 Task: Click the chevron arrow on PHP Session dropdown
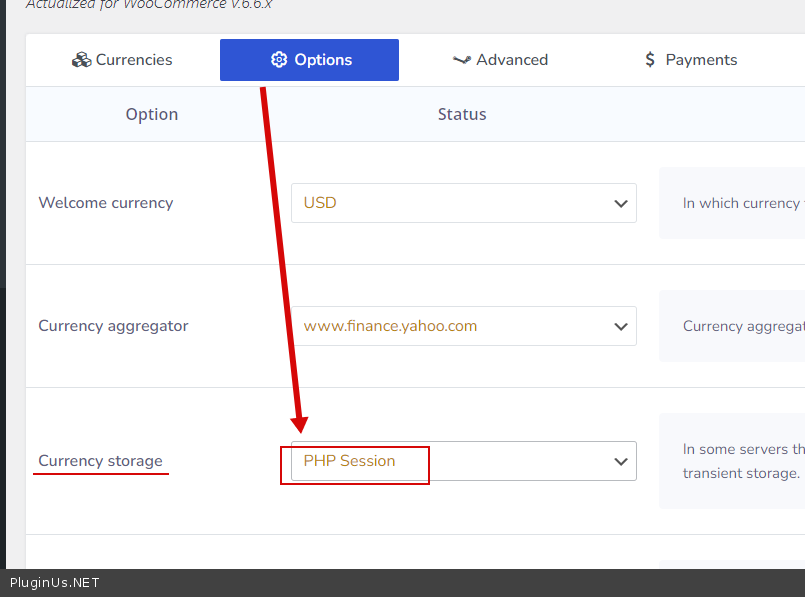(620, 461)
